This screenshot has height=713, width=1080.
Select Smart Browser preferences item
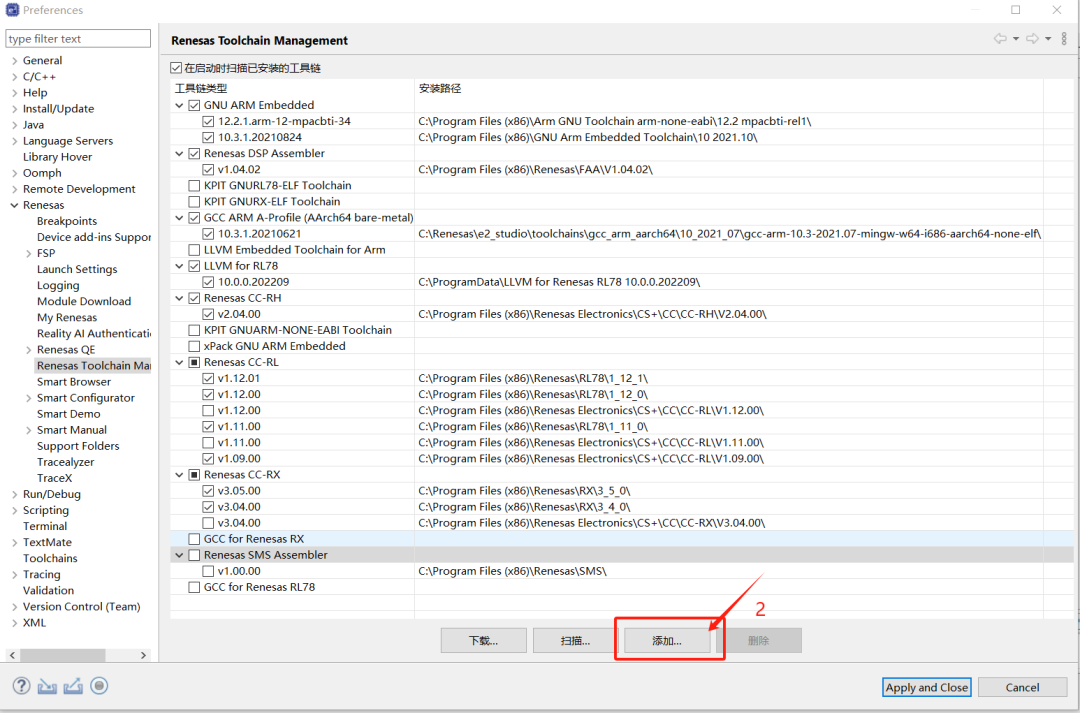74,382
